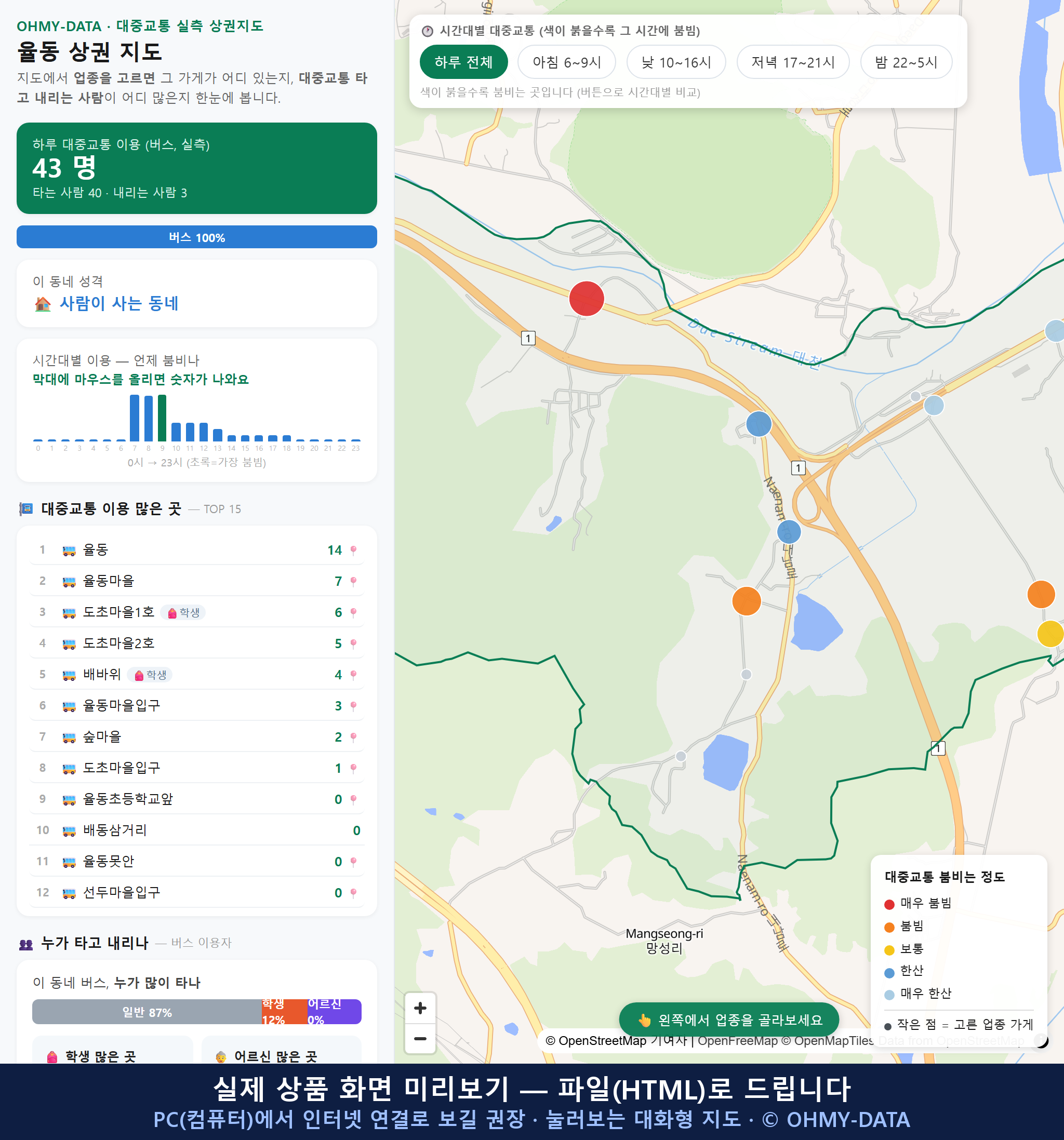Zoom in the map with plus button

click(420, 1008)
